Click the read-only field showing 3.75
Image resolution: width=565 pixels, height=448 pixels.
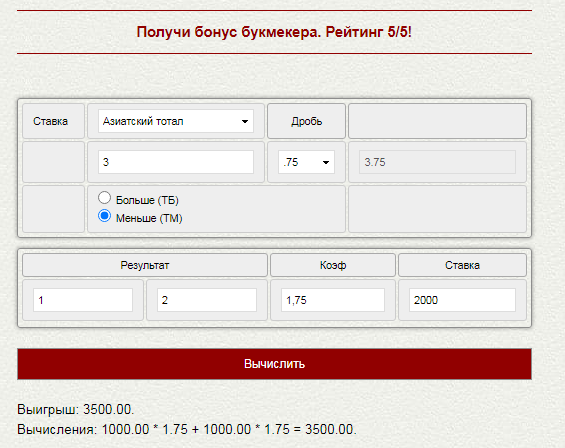(x=437, y=162)
